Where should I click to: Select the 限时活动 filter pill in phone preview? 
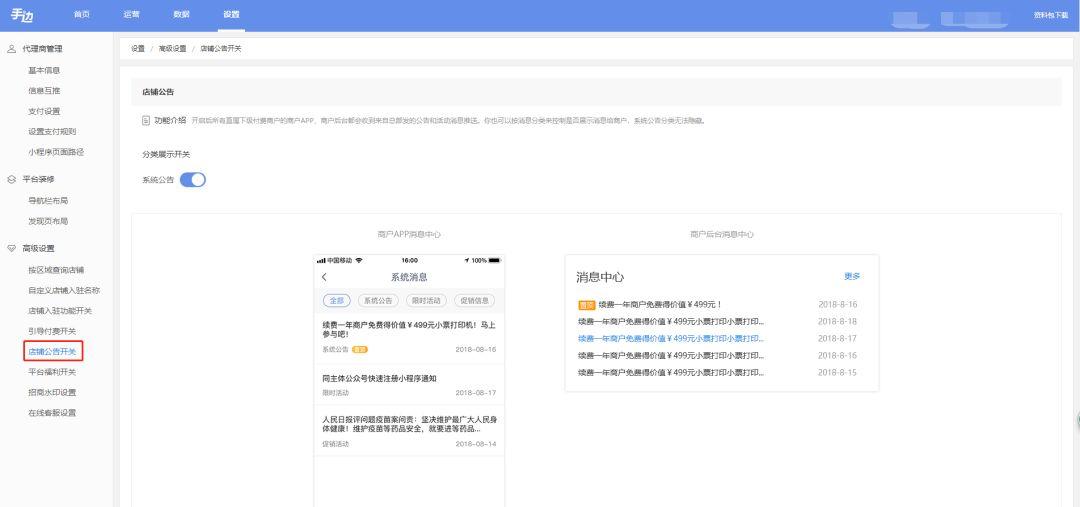(x=426, y=300)
